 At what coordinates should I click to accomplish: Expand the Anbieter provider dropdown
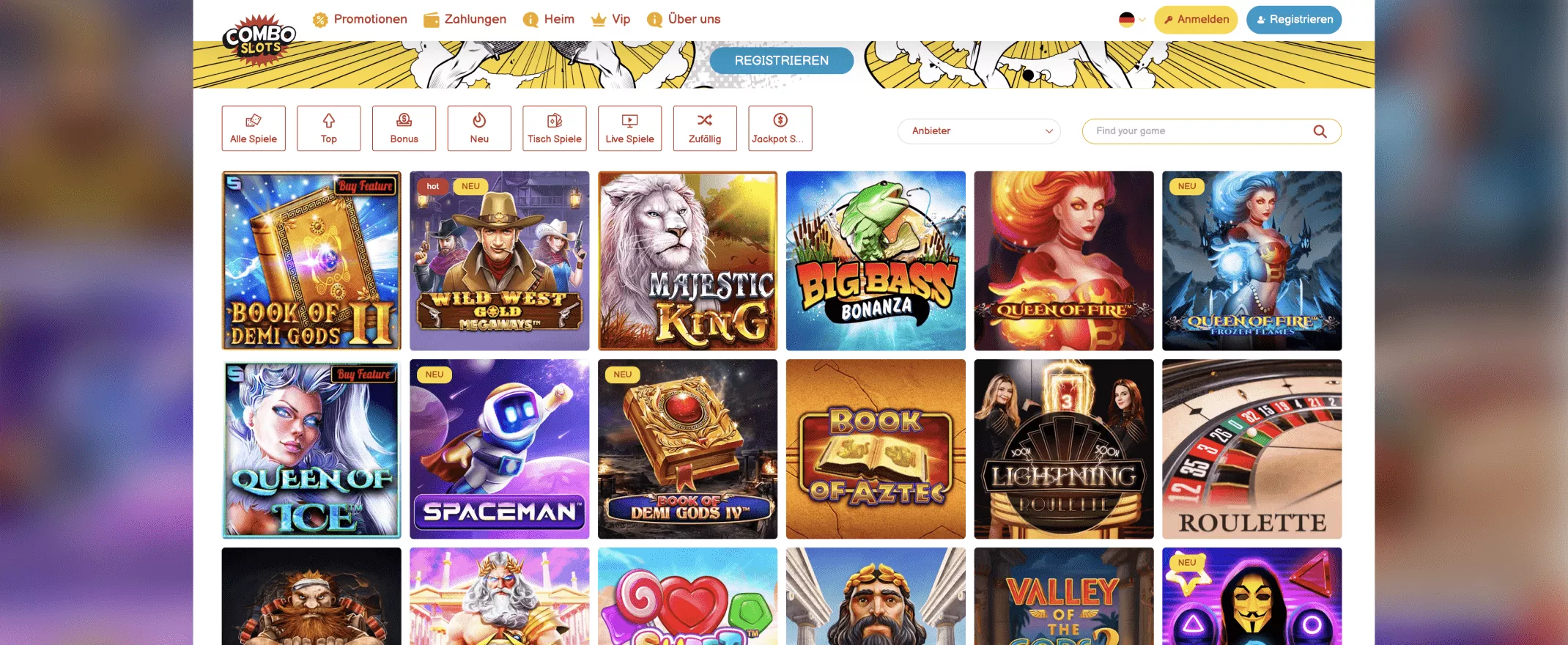(979, 131)
